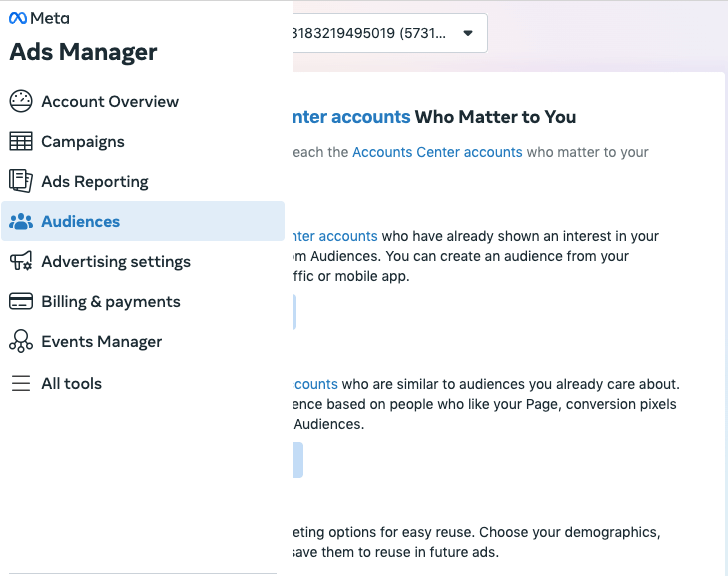Viewport: 728px width, 576px height.
Task: Select Ads Reporting text label in navigation
Action: [95, 181]
